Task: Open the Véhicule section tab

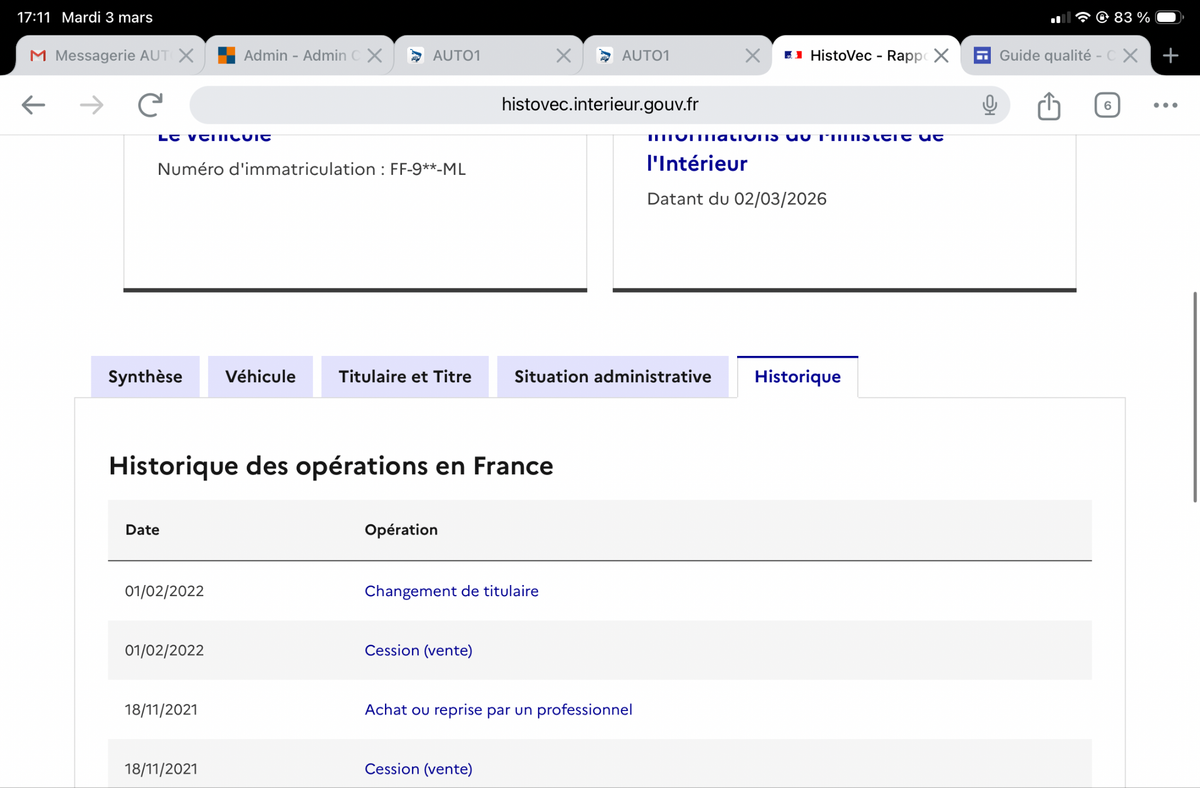Action: click(x=260, y=377)
